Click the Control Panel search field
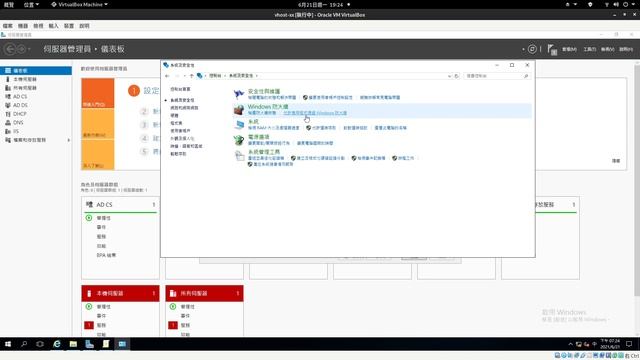 click(x=497, y=76)
